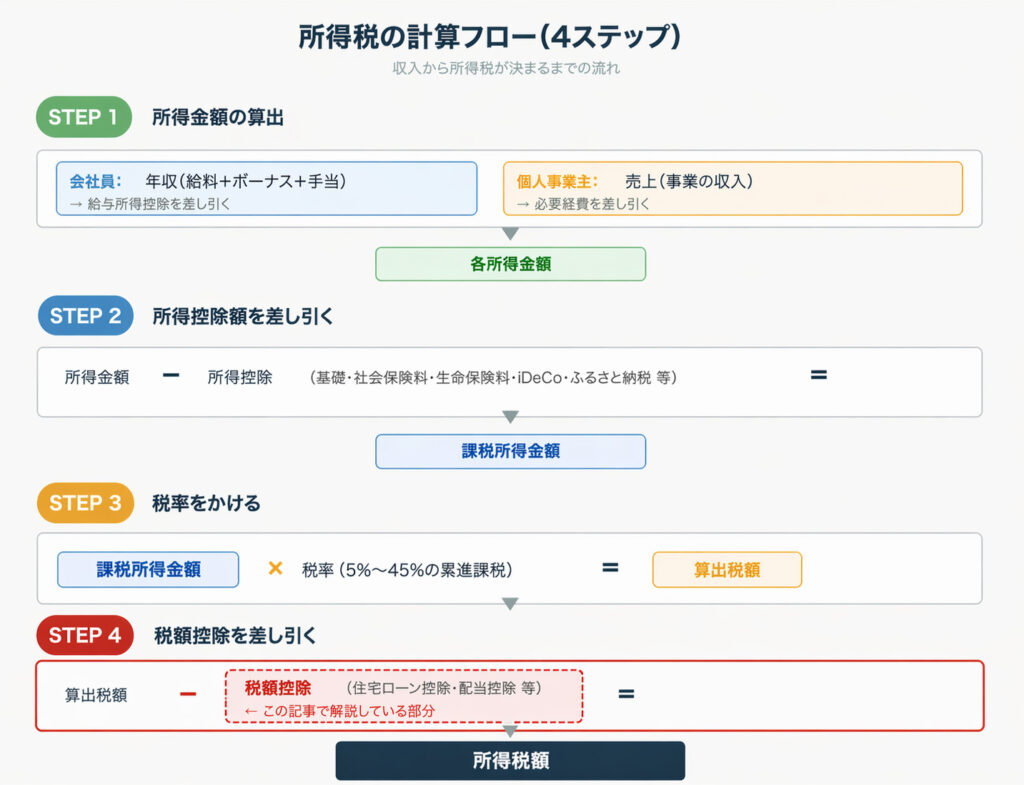The height and width of the screenshot is (785, 1024).
Task: Click the down arrow above 課税所得金額 box
Action: click(511, 417)
